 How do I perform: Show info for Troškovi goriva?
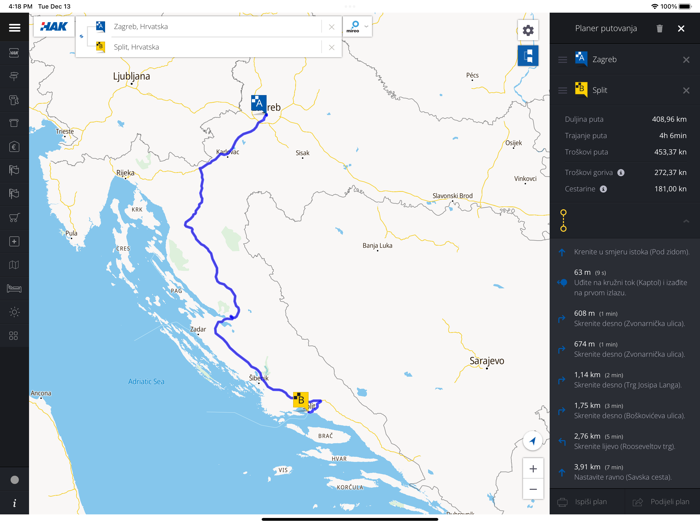(621, 173)
